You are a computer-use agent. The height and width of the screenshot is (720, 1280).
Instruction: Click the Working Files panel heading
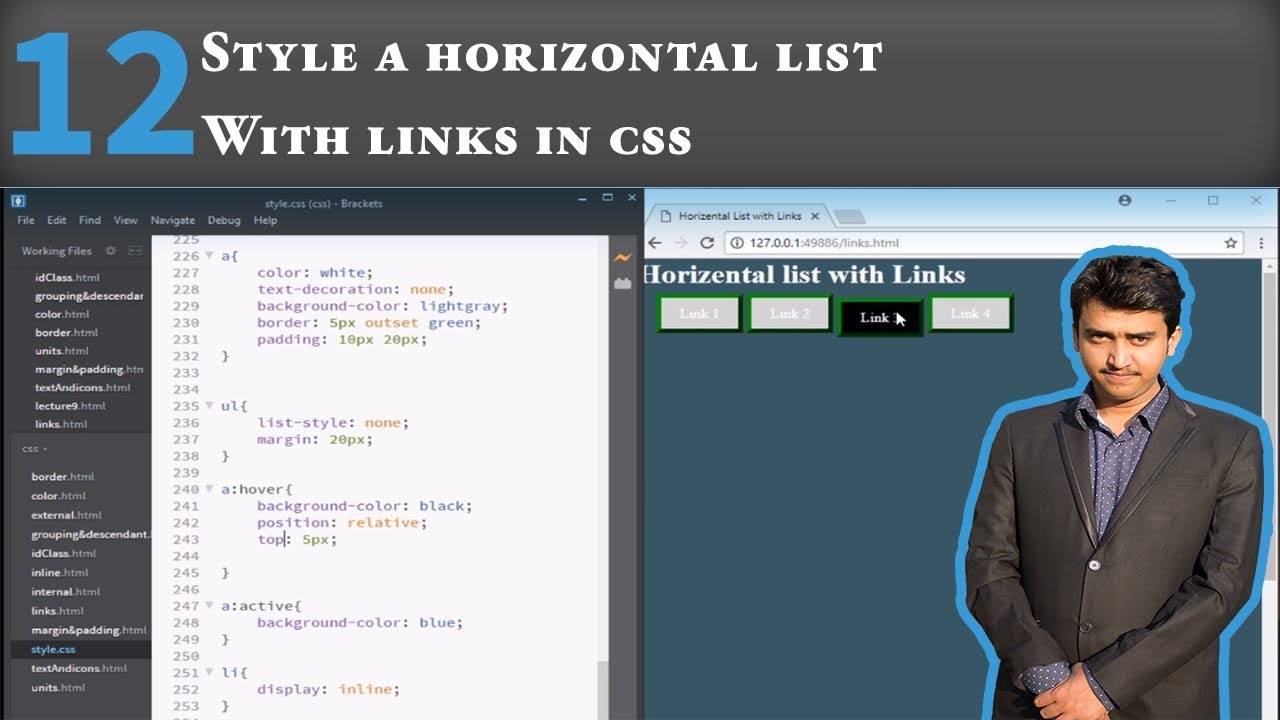[56, 251]
